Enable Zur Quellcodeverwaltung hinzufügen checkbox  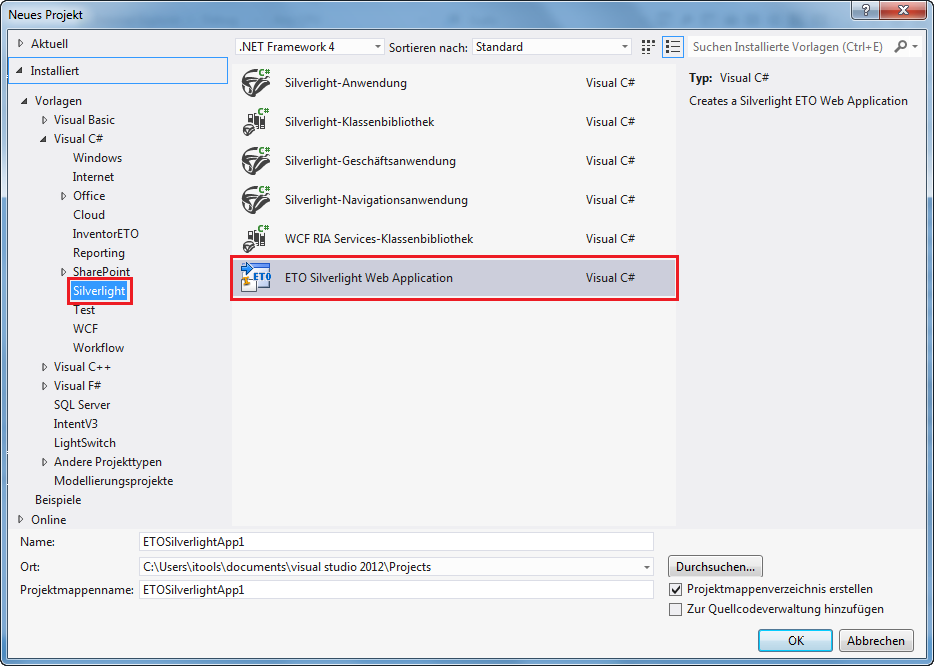pos(675,609)
